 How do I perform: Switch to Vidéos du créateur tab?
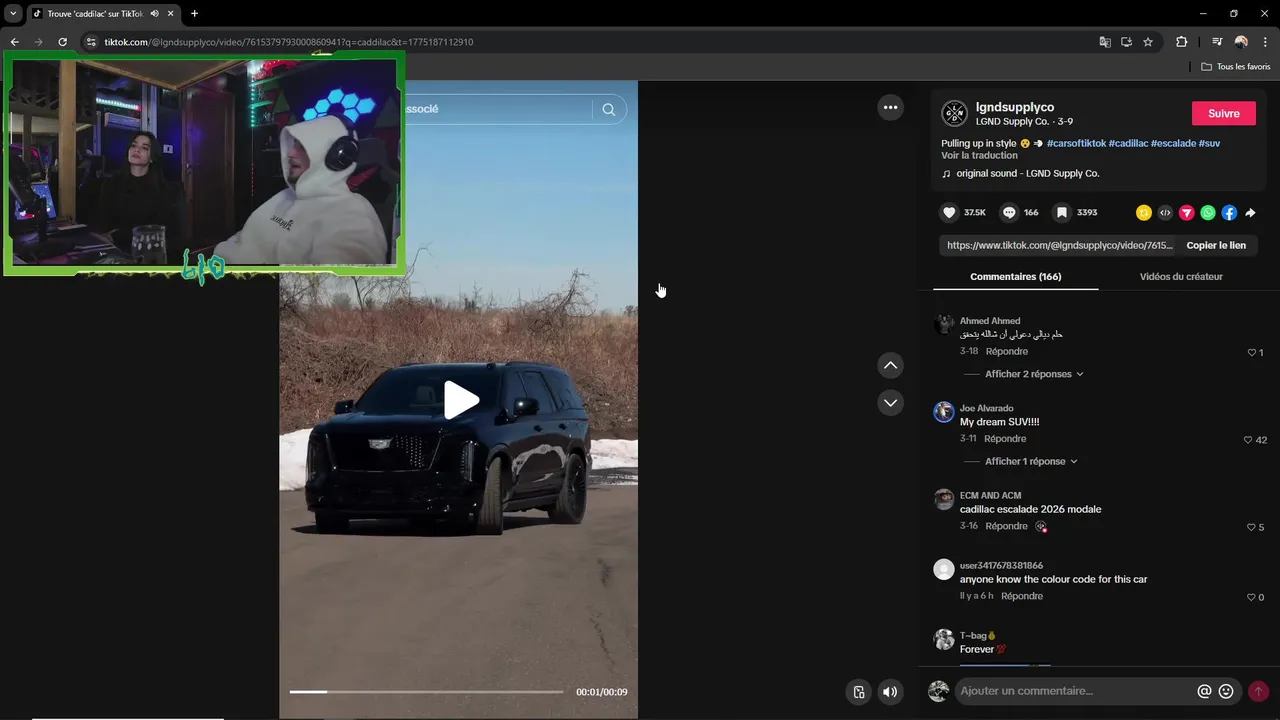coord(1181,277)
